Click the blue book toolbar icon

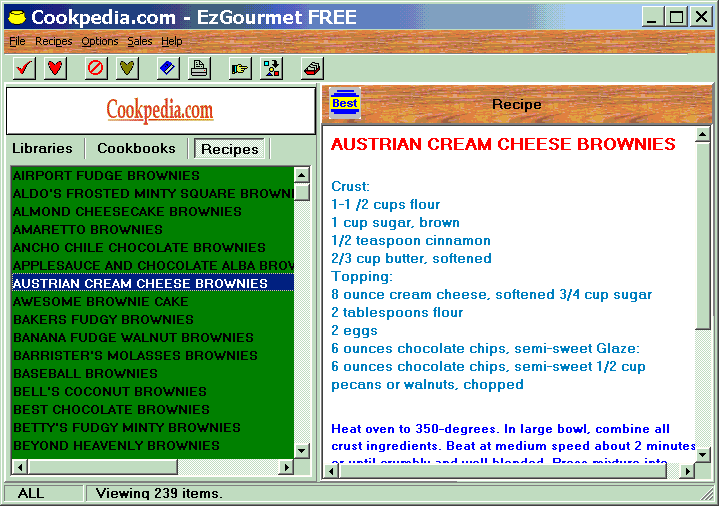tap(168, 68)
